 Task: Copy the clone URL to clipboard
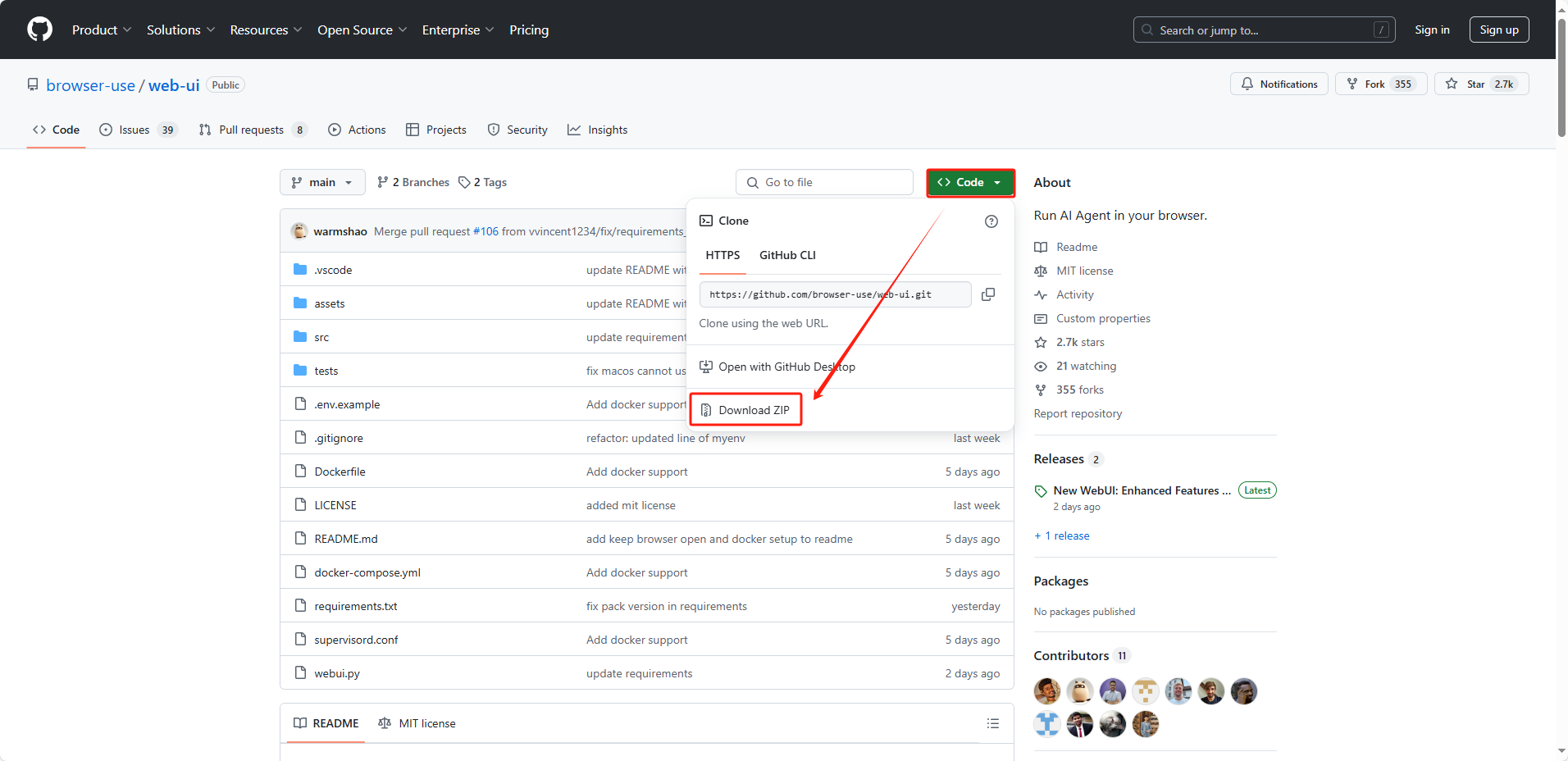click(x=988, y=294)
